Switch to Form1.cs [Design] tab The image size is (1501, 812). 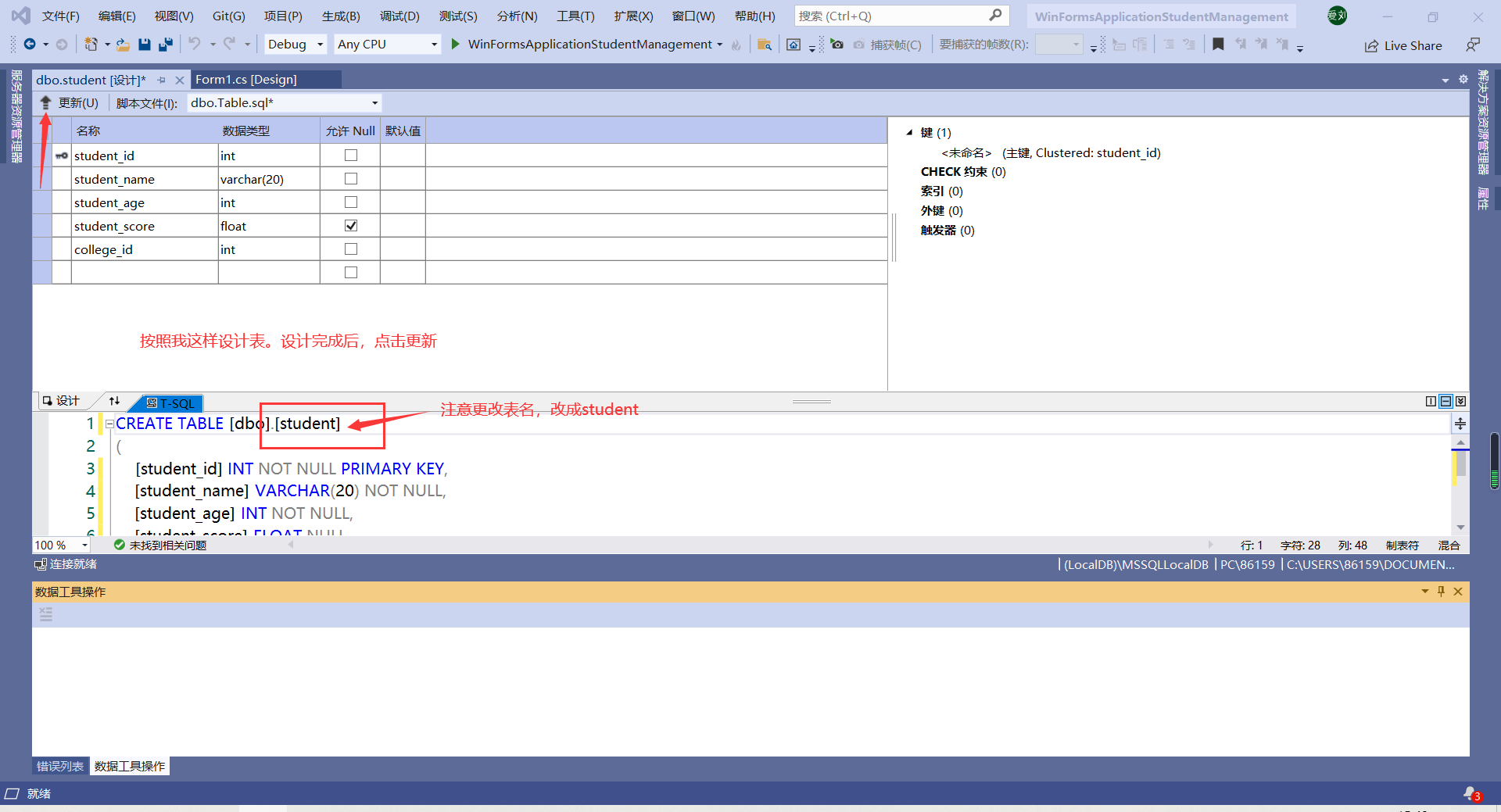pos(246,79)
